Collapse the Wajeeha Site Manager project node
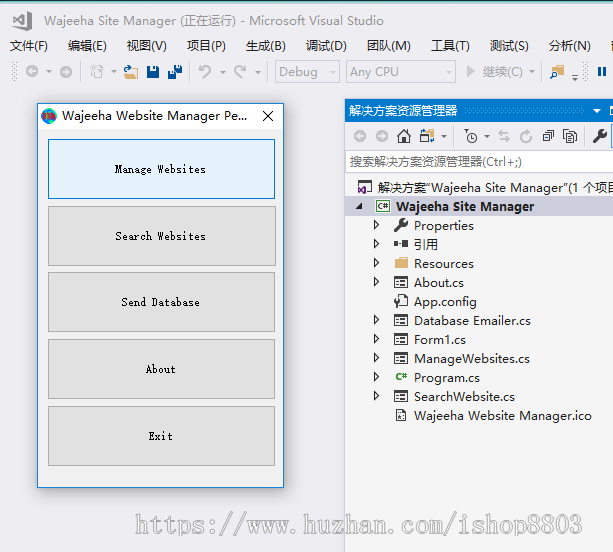613x552 pixels. coord(359,206)
